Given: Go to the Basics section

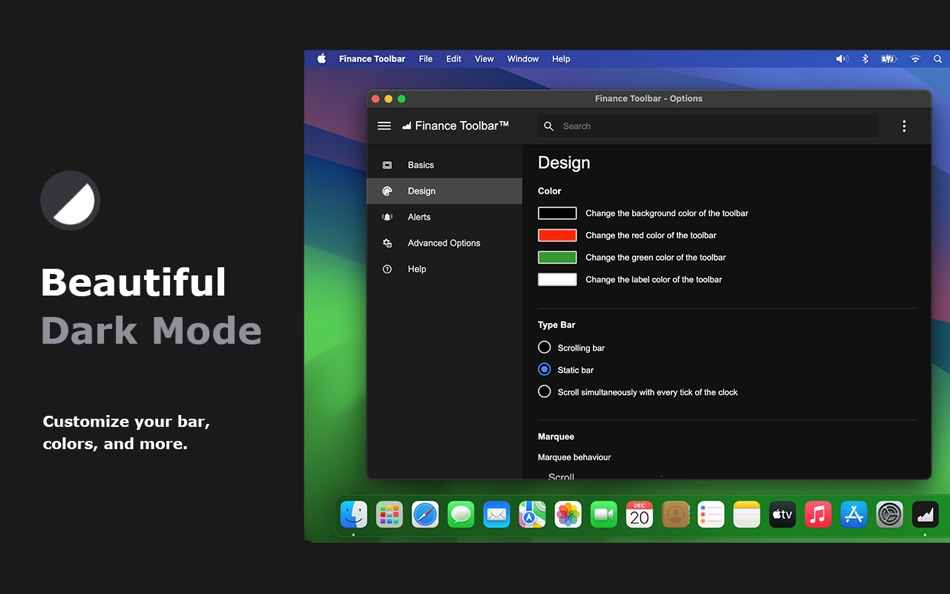Looking at the screenshot, I should (x=444, y=165).
